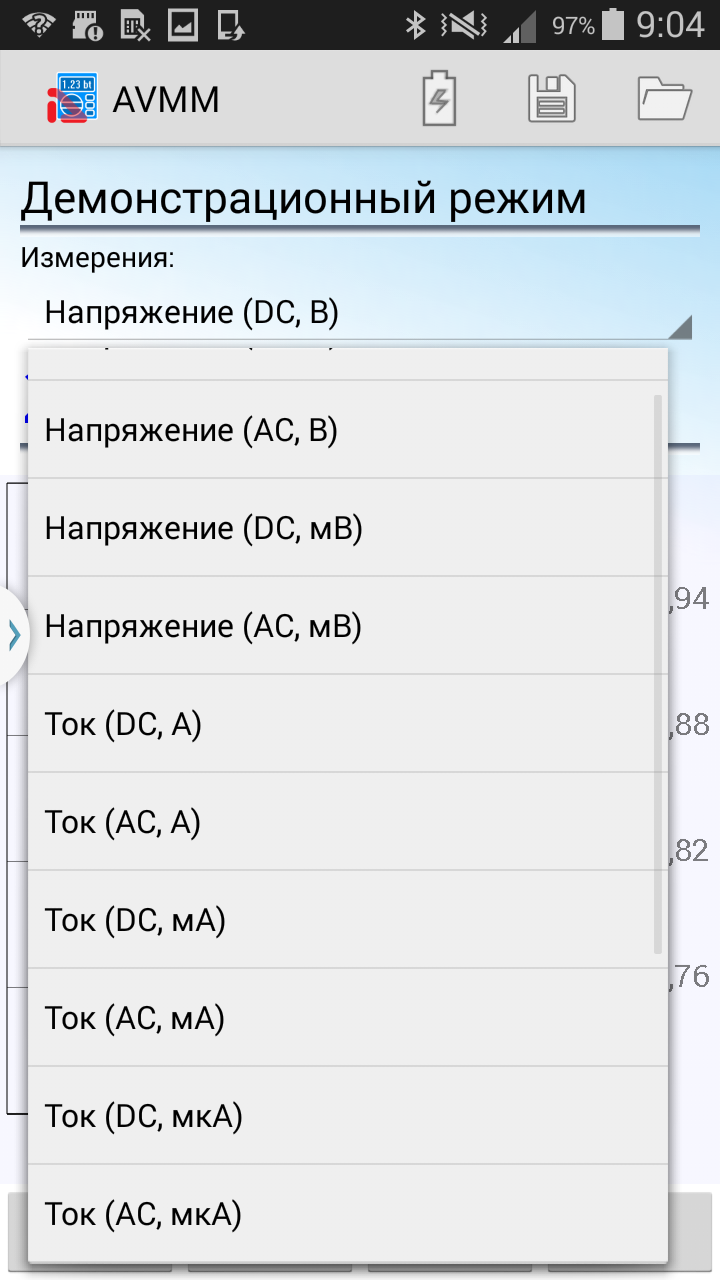This screenshot has width=720, height=1280.
Task: Click the spinner's triangle arrow
Action: click(680, 327)
